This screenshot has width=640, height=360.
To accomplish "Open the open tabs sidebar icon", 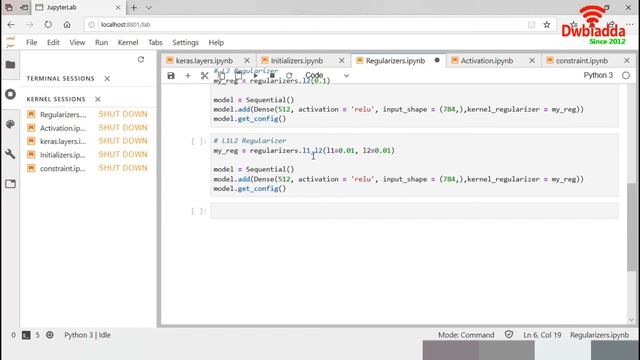I will (x=11, y=184).
